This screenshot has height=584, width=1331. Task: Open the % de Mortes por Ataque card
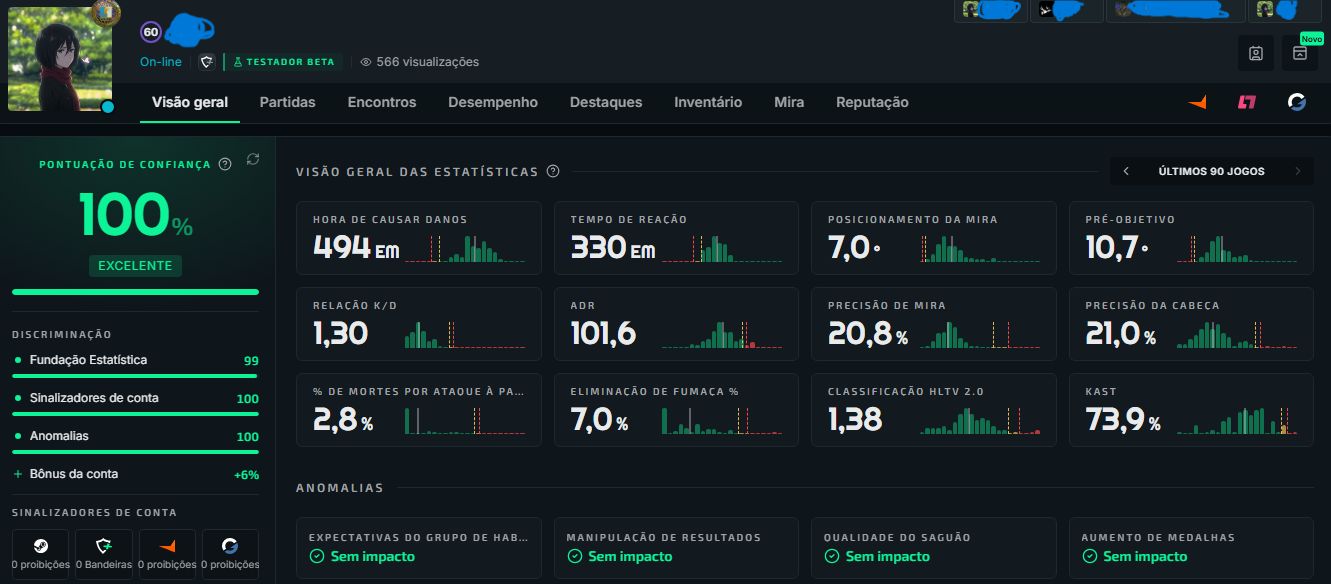point(419,410)
